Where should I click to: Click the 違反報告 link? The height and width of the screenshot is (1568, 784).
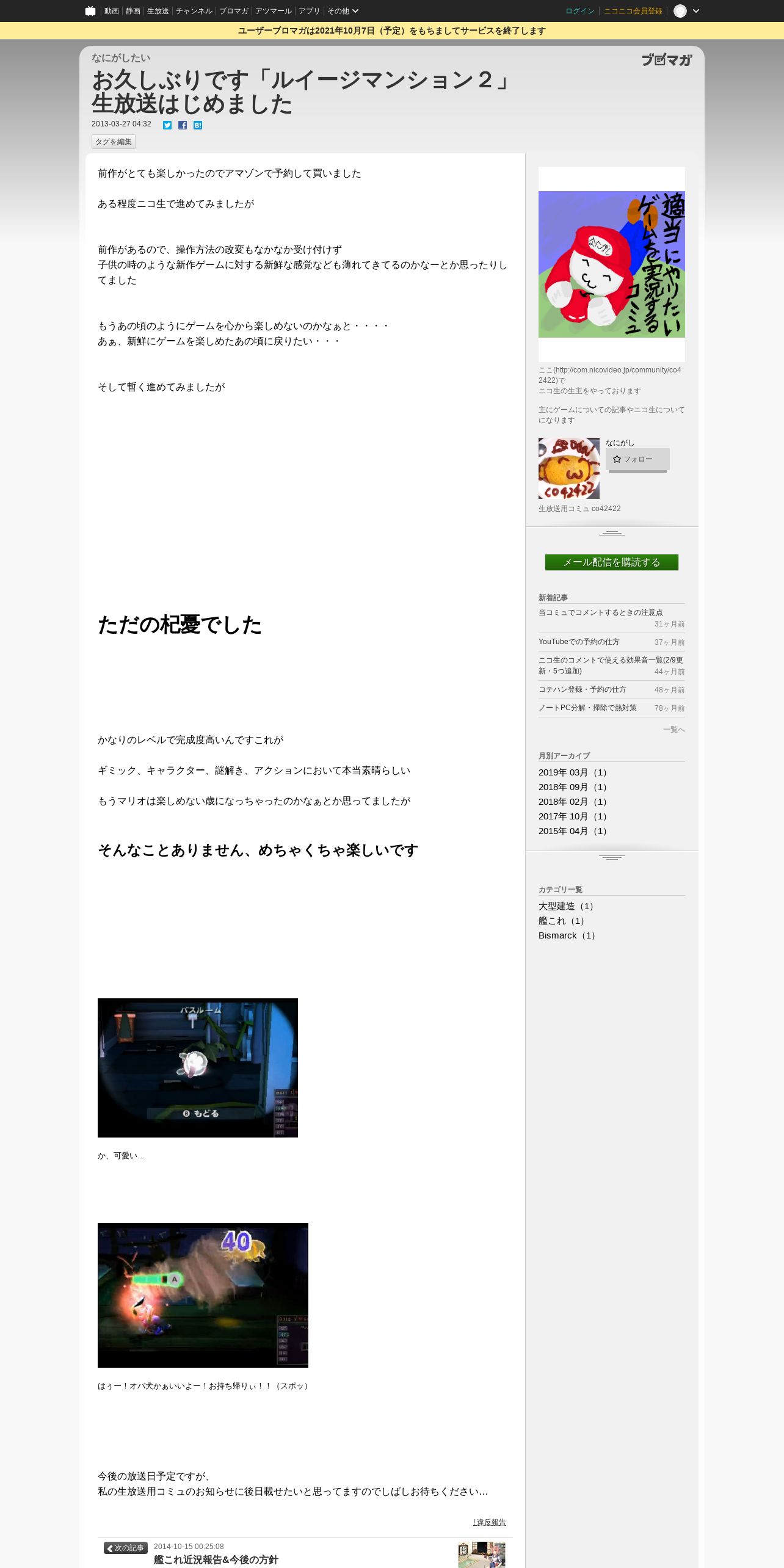(x=490, y=1522)
